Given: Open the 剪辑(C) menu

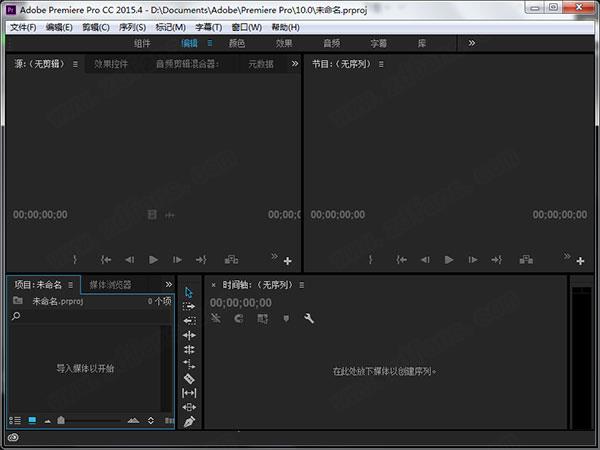Looking at the screenshot, I should (96, 28).
